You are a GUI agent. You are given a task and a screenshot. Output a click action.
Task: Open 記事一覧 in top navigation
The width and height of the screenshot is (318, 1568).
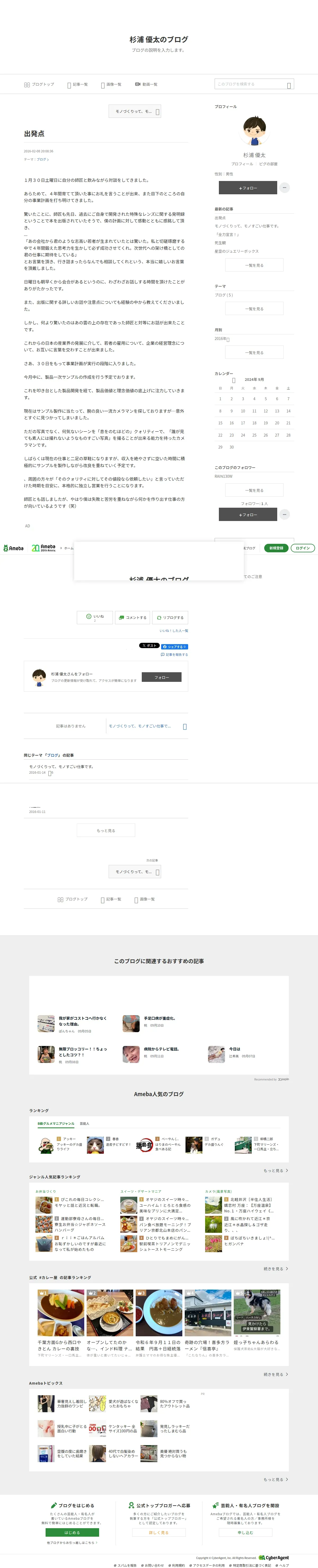point(77,85)
